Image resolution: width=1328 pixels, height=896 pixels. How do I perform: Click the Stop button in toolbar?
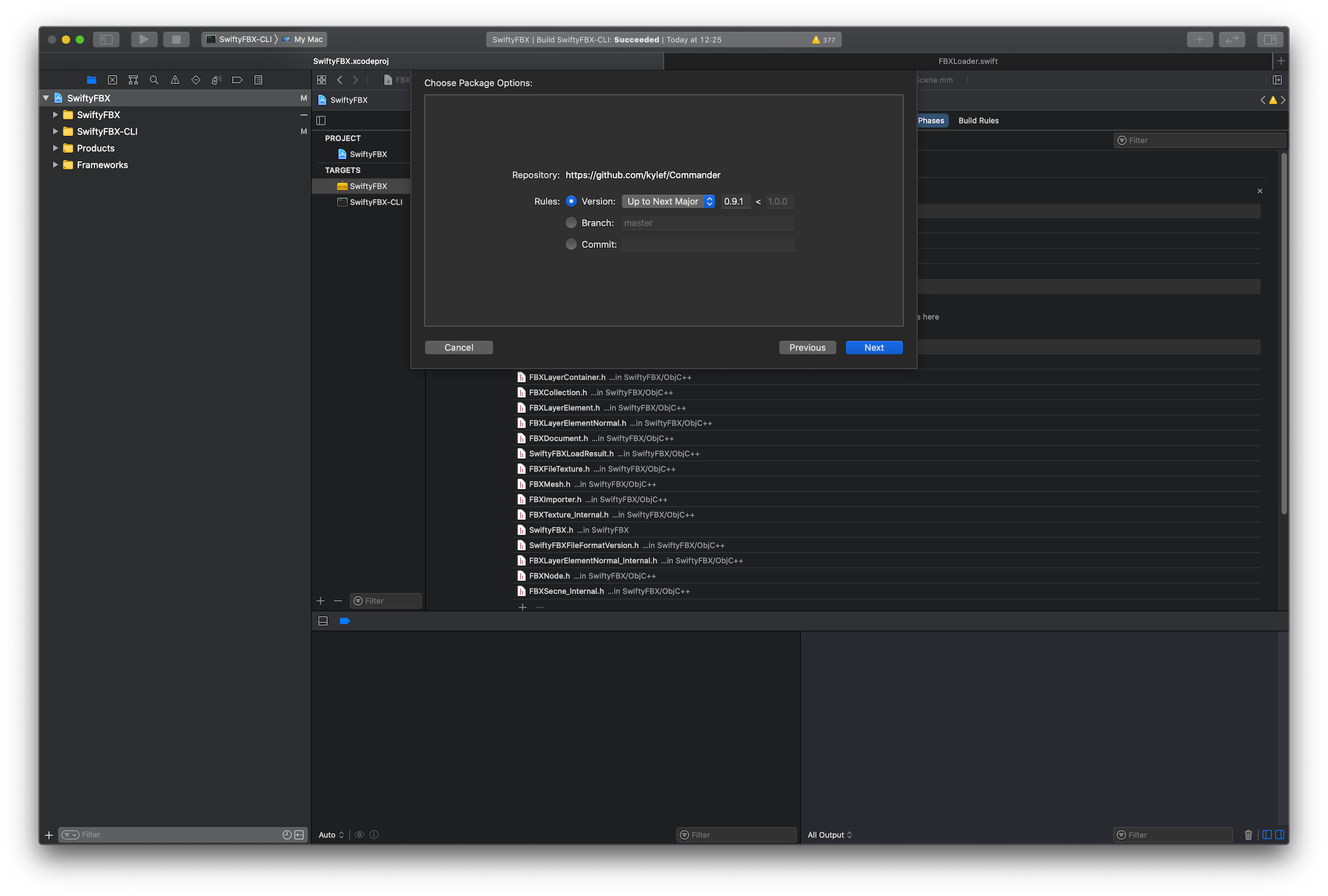click(176, 40)
